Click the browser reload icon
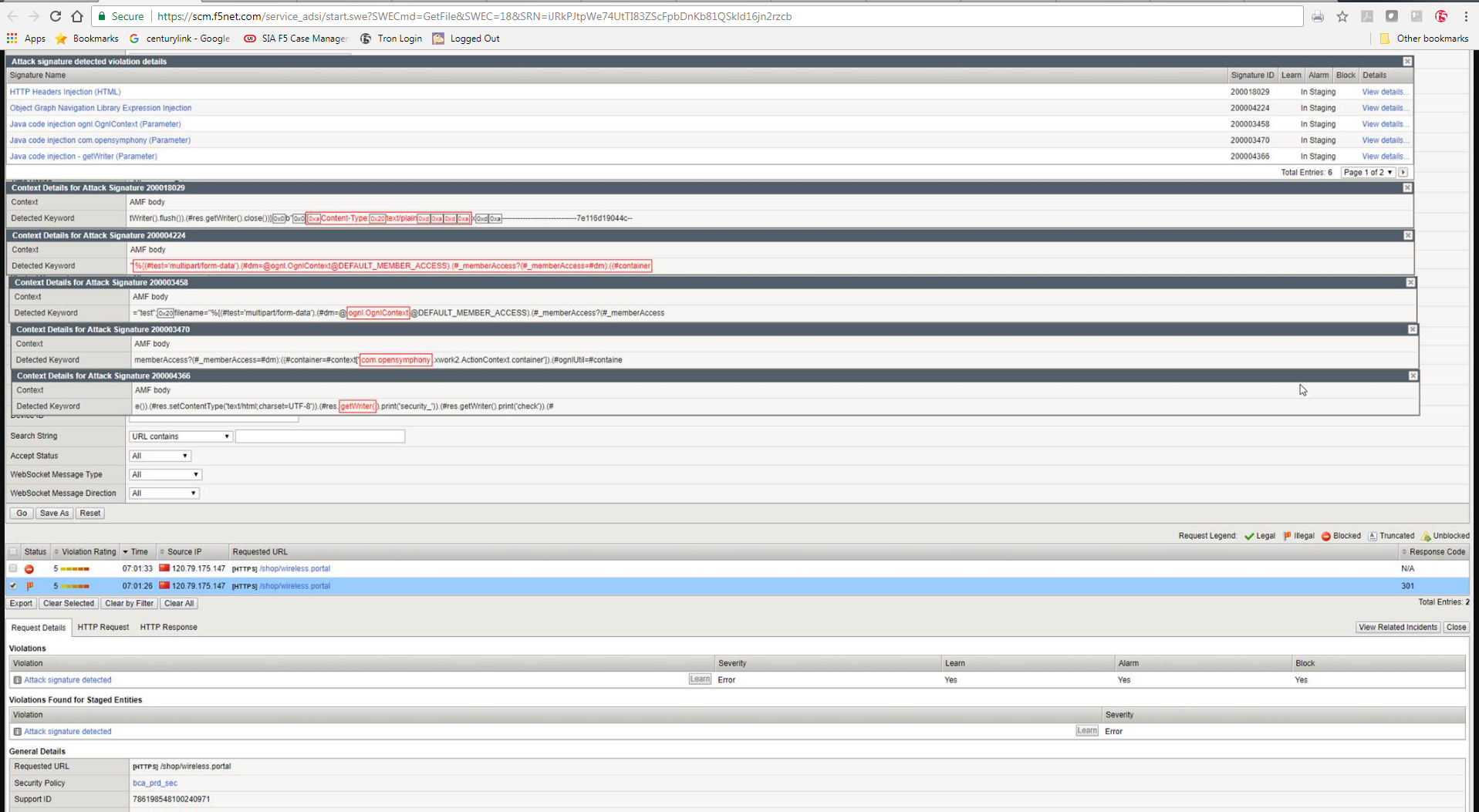Viewport: 1479px width, 812px height. point(56,16)
